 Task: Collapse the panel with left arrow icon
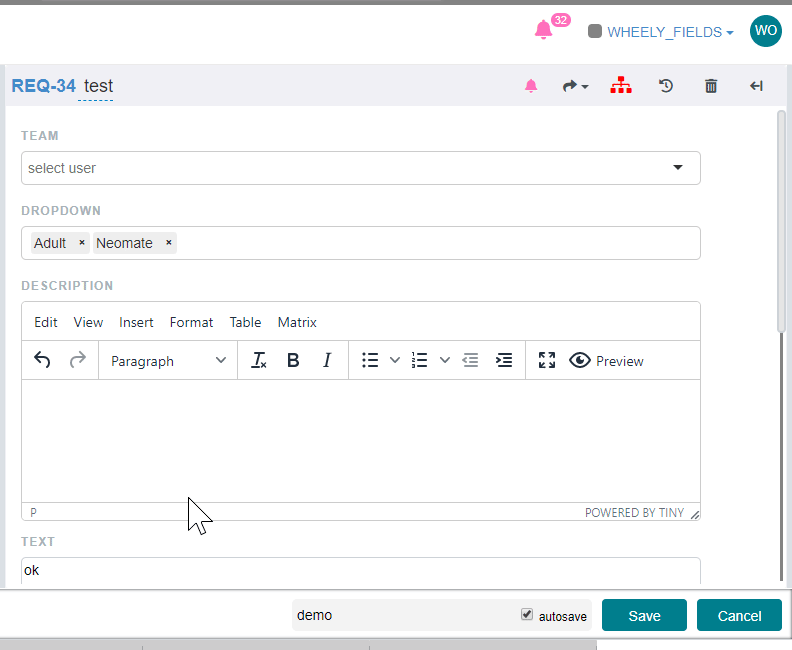[756, 86]
